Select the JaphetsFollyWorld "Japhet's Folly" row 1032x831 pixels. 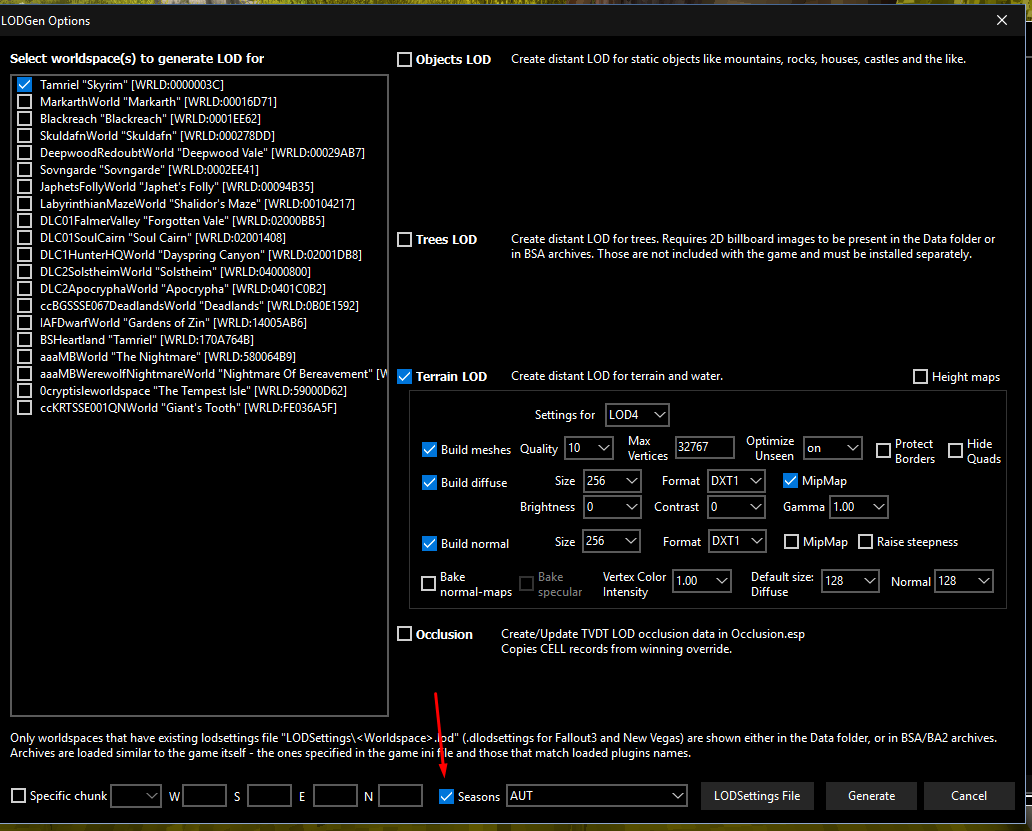(200, 187)
